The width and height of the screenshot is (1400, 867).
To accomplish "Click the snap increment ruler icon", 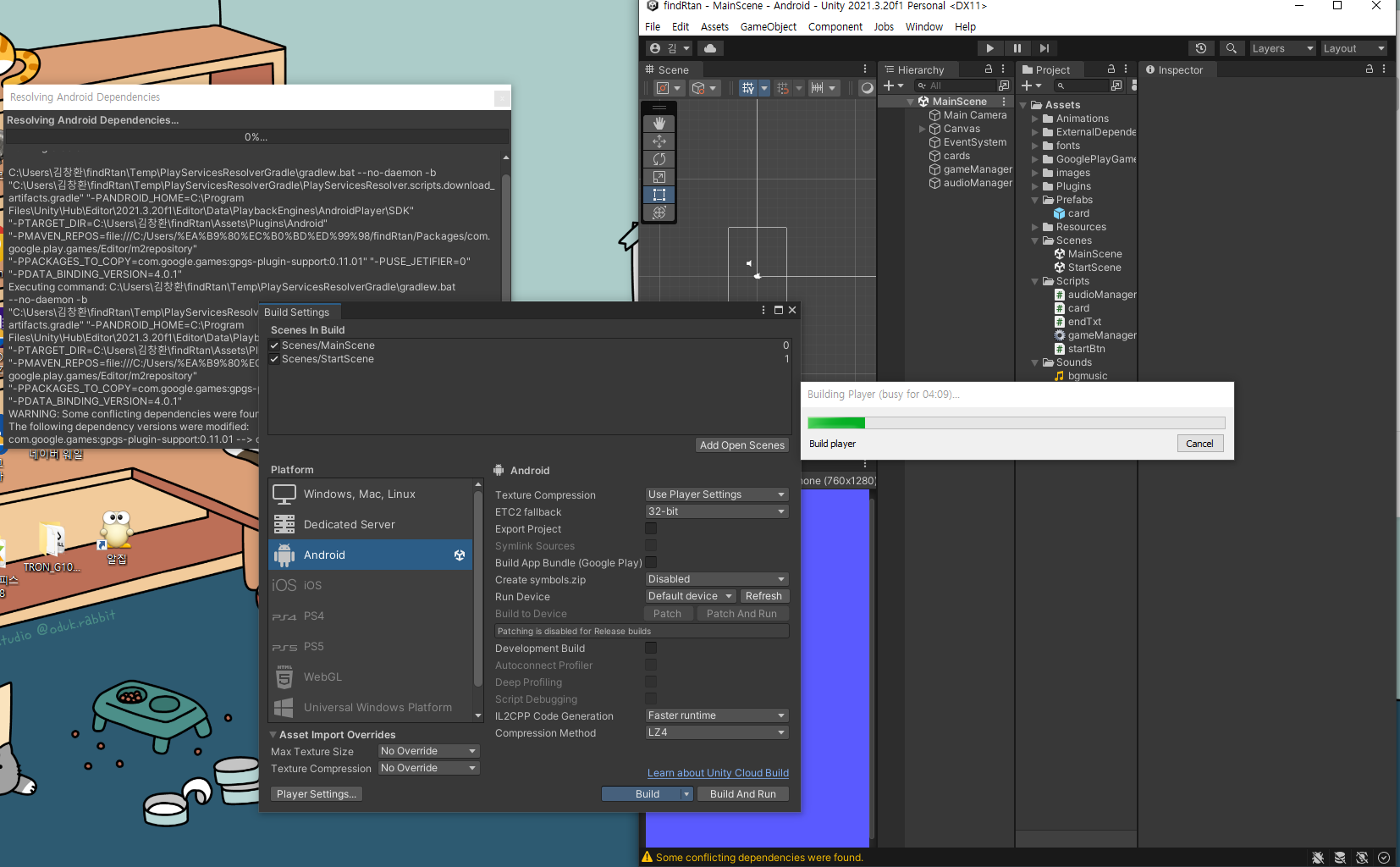I will [817, 88].
